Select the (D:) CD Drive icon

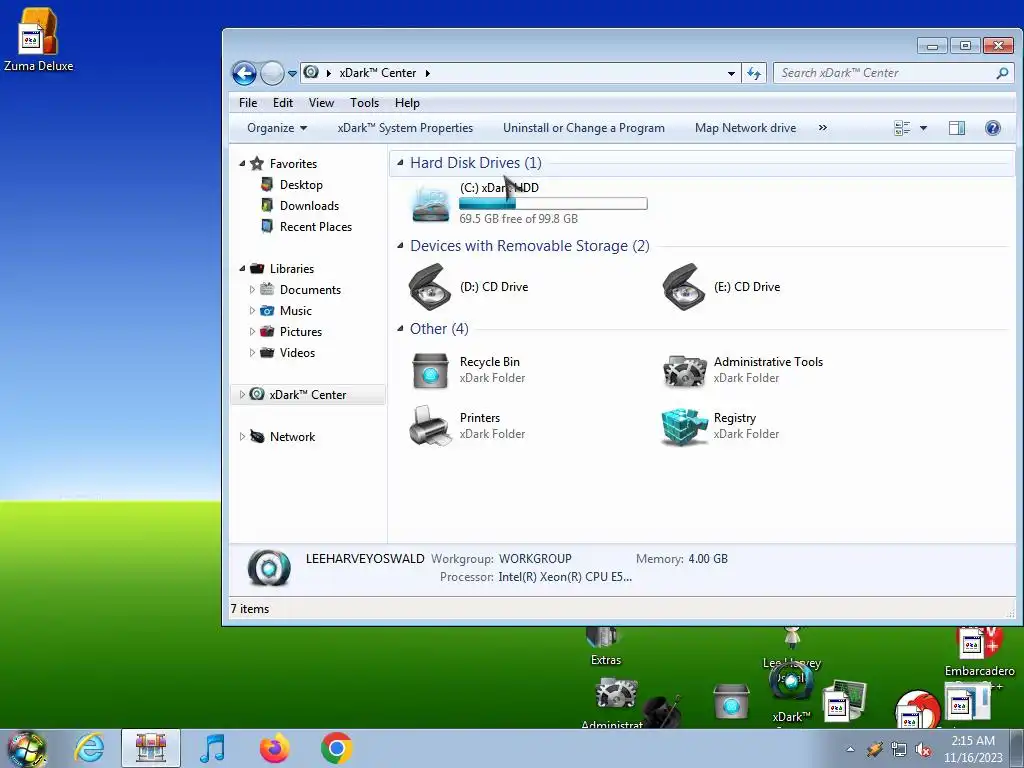pos(430,287)
